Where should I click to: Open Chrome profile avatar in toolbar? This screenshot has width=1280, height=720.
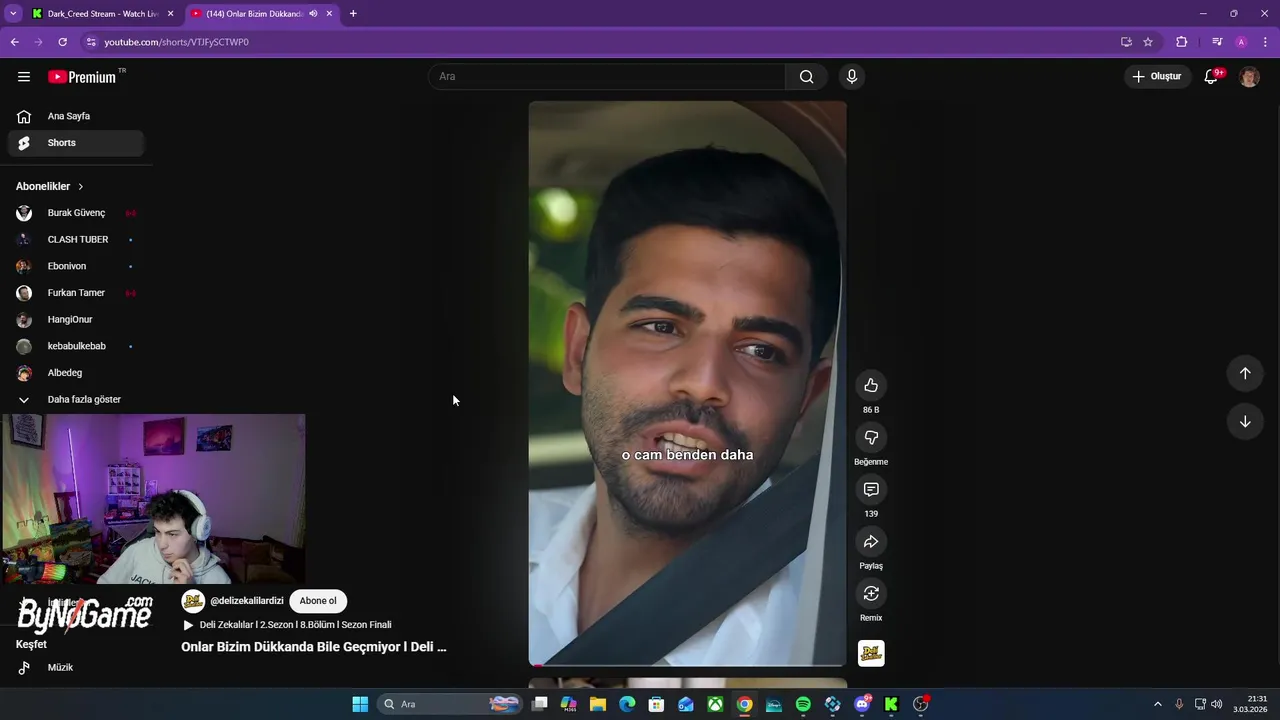click(x=1241, y=42)
